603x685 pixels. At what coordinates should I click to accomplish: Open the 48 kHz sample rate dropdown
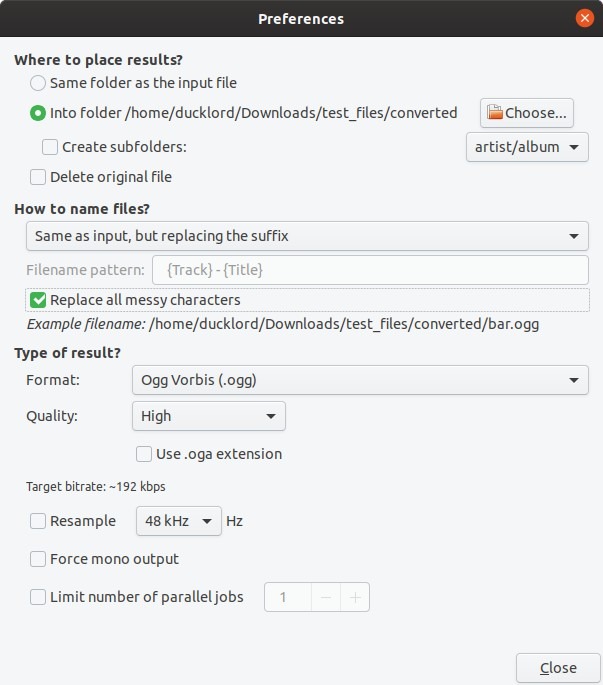tap(179, 521)
